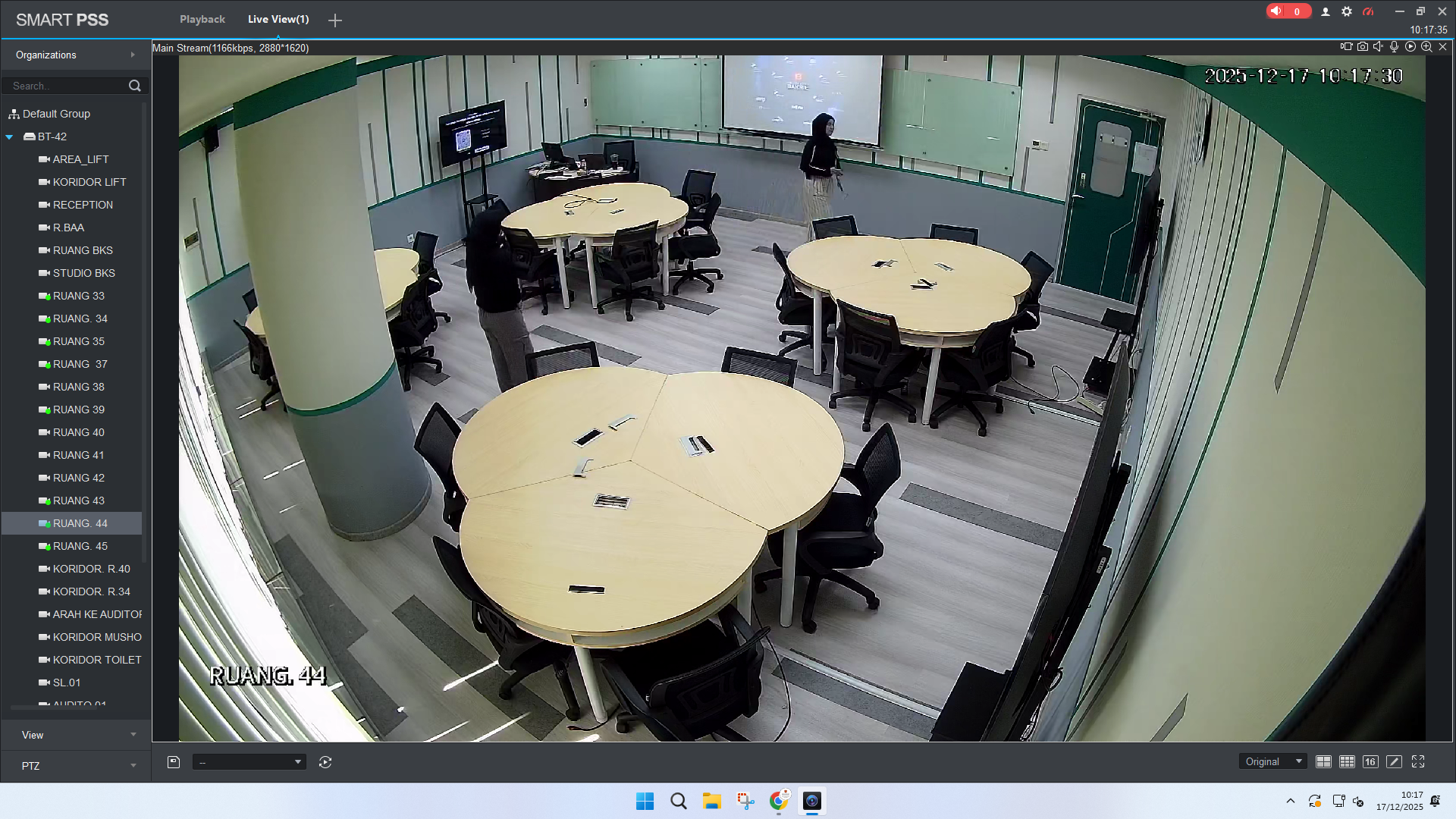1456x819 pixels.
Task: Select RUANG 37 camera
Action: [x=80, y=364]
